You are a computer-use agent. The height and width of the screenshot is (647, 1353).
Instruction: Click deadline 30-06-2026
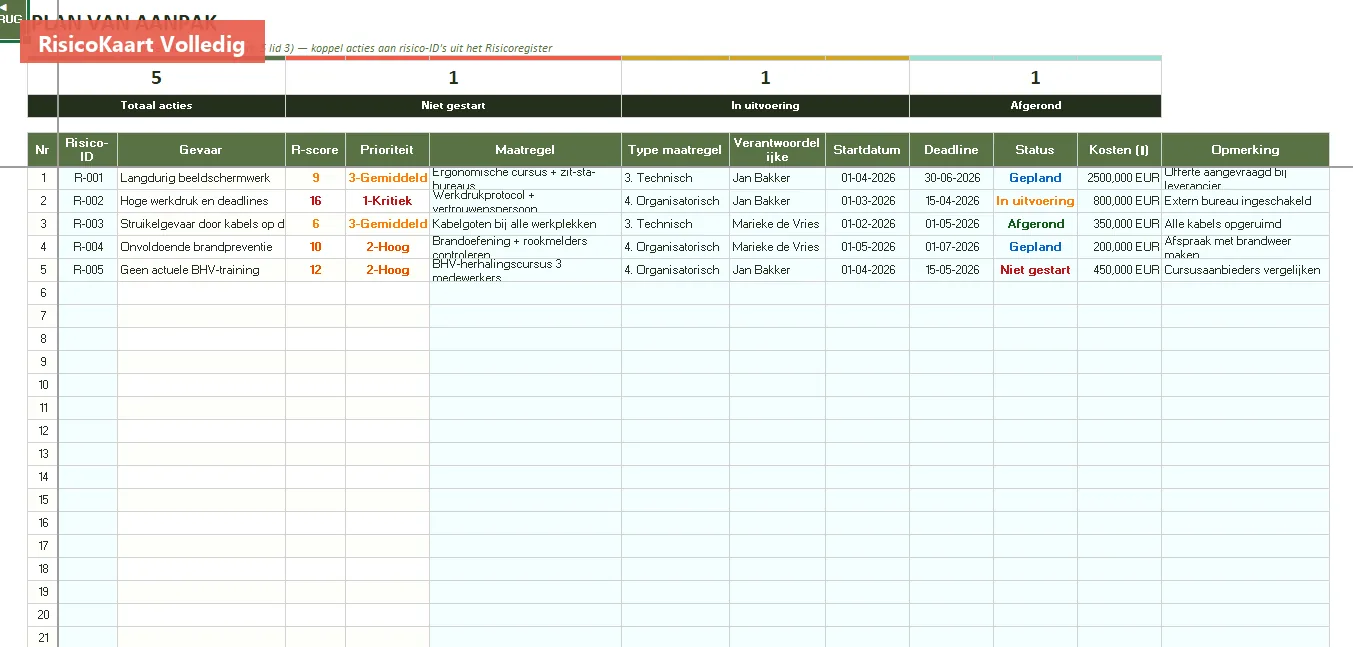[x=951, y=178]
